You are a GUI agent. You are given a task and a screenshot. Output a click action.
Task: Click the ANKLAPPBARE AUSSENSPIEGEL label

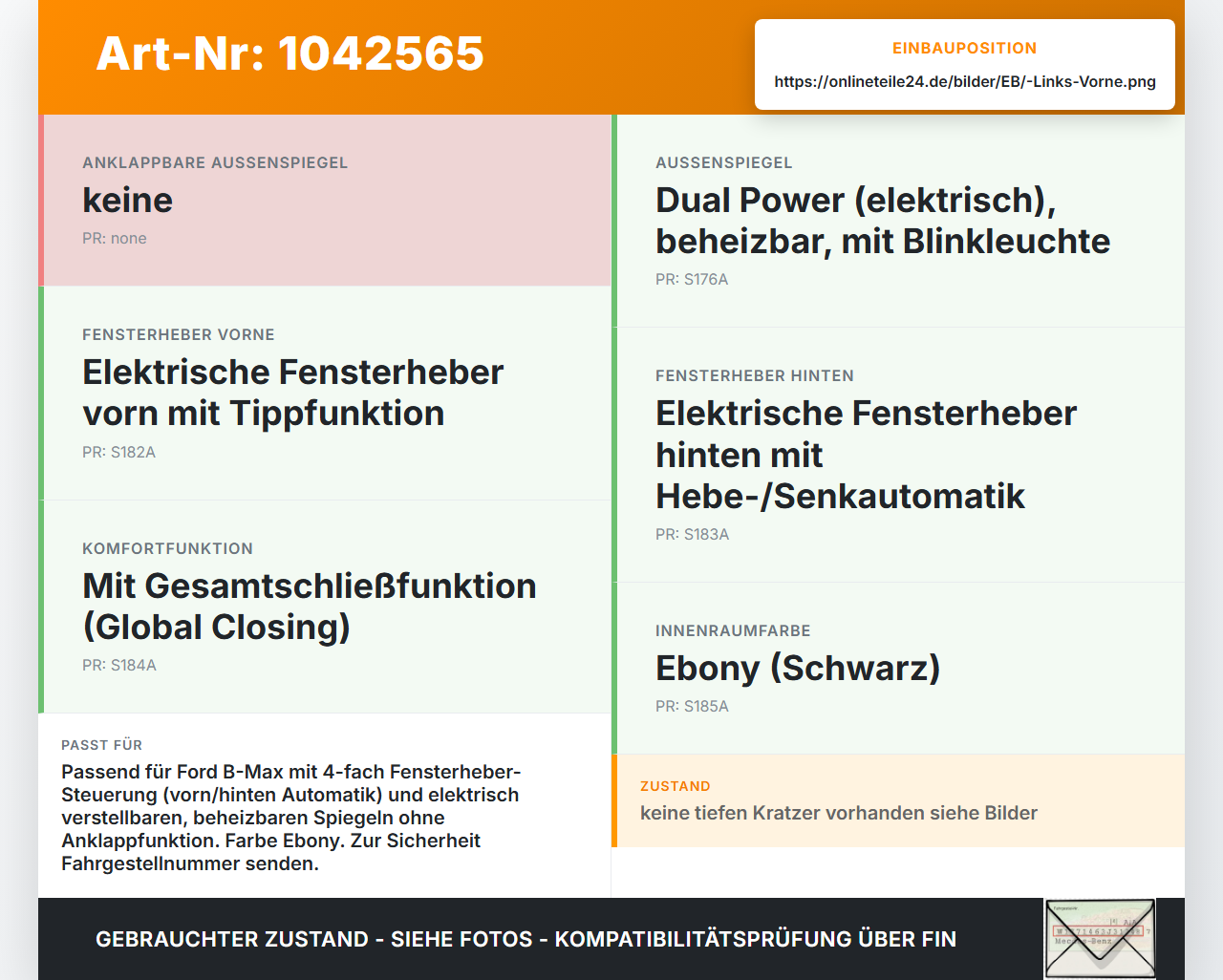coord(215,162)
